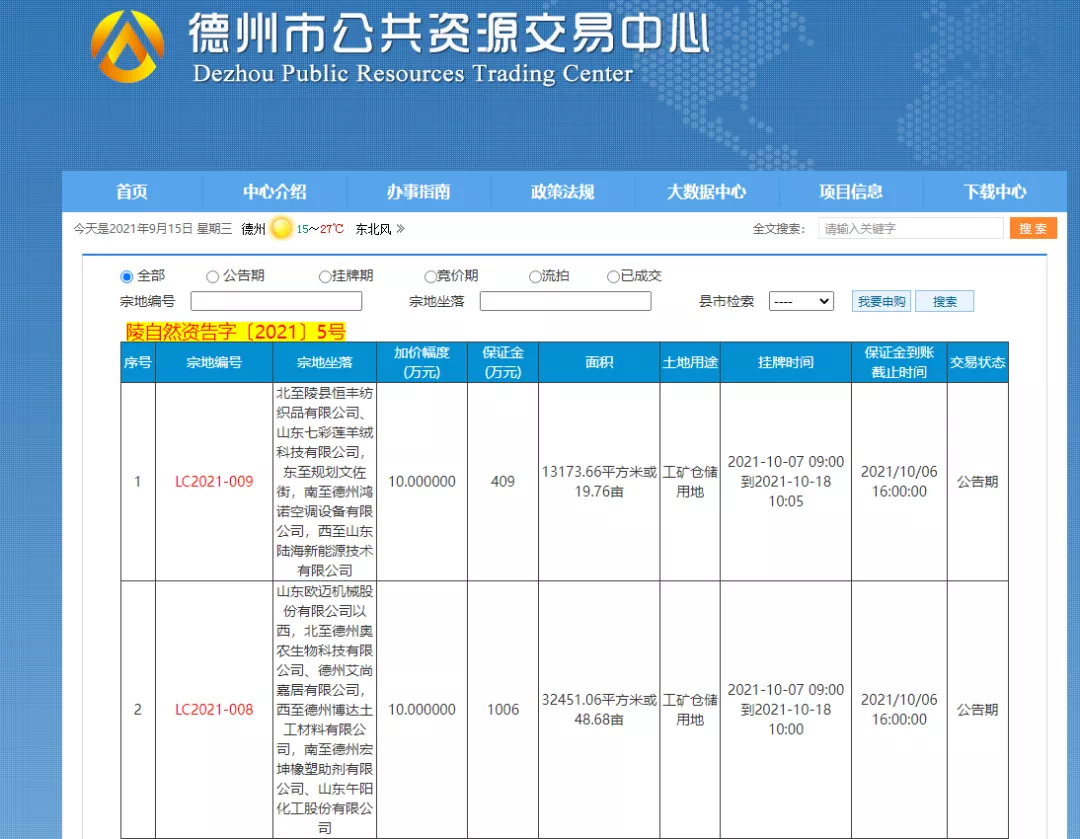The height and width of the screenshot is (839, 1080).
Task: Open the 首页 menu item
Action: coord(132,191)
